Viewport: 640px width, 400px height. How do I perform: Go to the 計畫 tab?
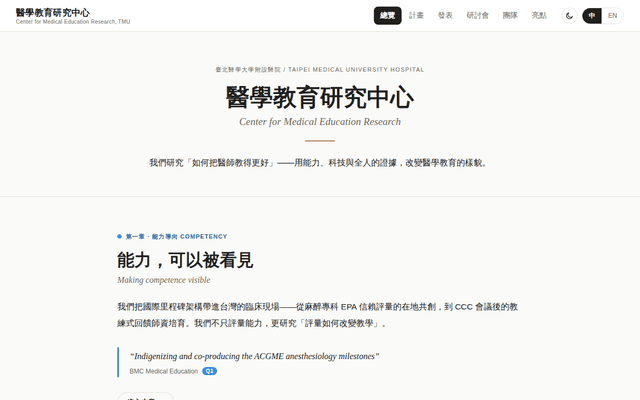point(416,16)
